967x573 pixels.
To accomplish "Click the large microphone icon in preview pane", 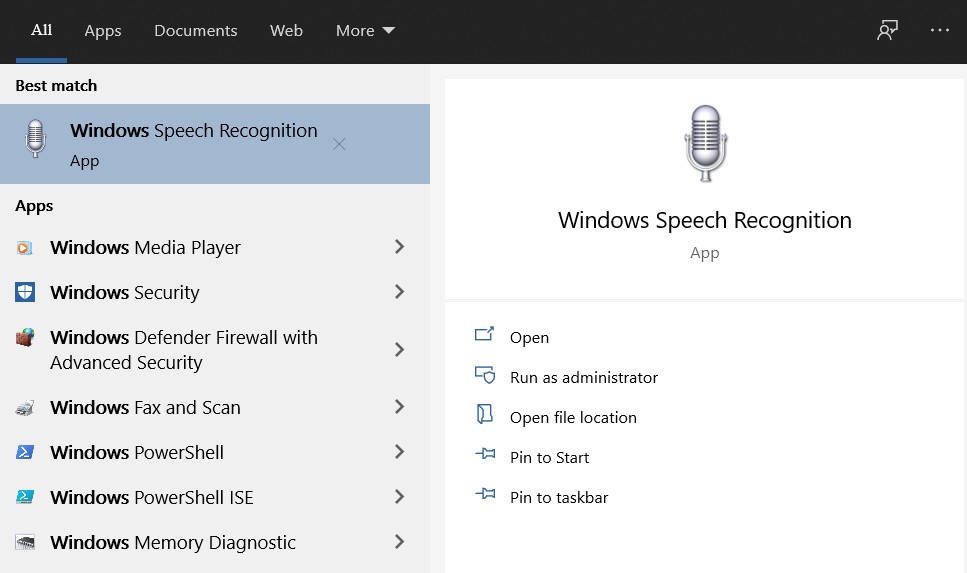I will click(x=706, y=143).
